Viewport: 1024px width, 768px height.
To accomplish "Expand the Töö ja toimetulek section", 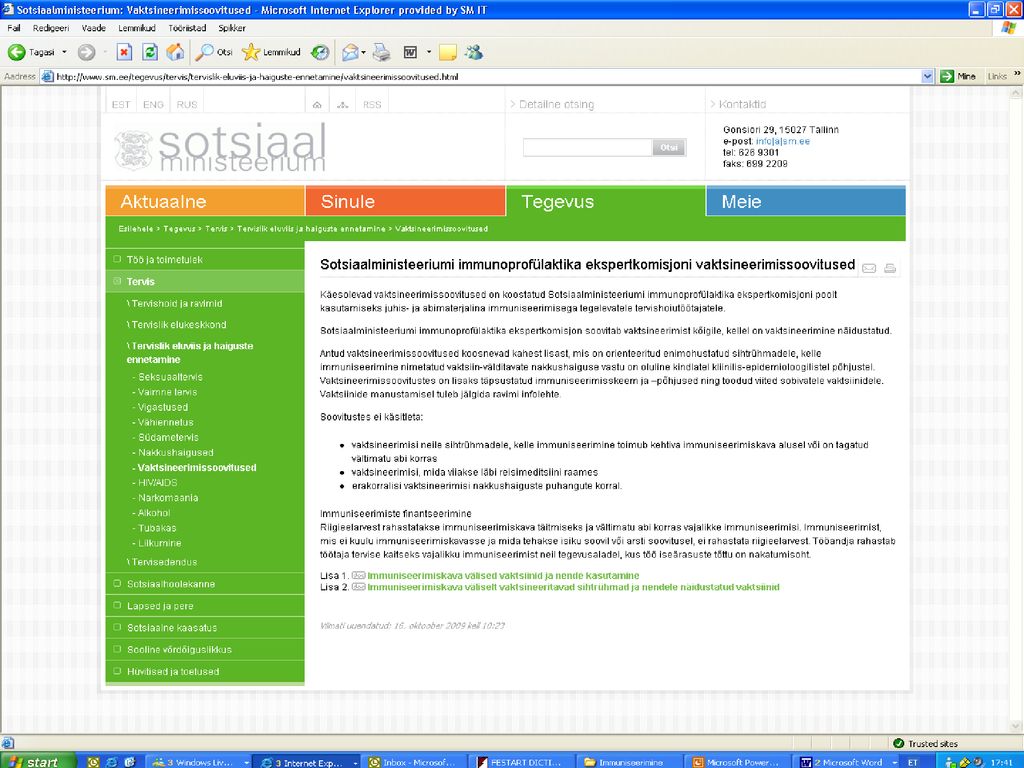I will [x=118, y=259].
